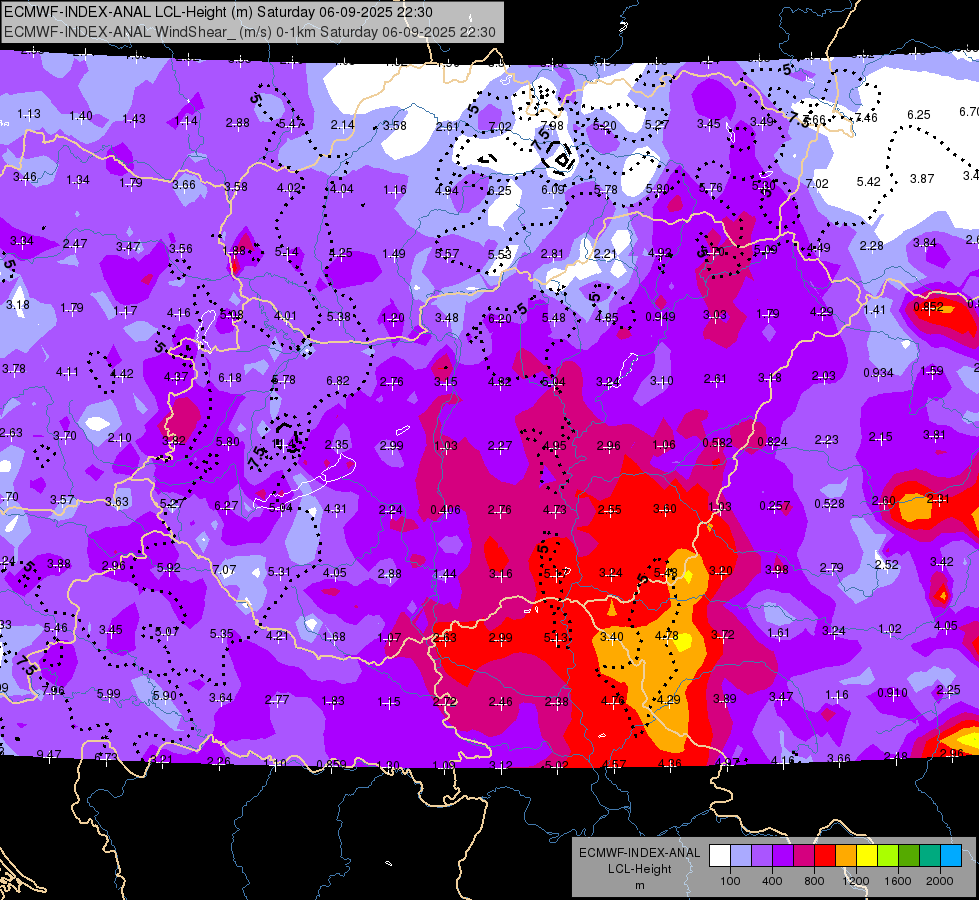Click the wind shear value 4.31

coord(335,508)
